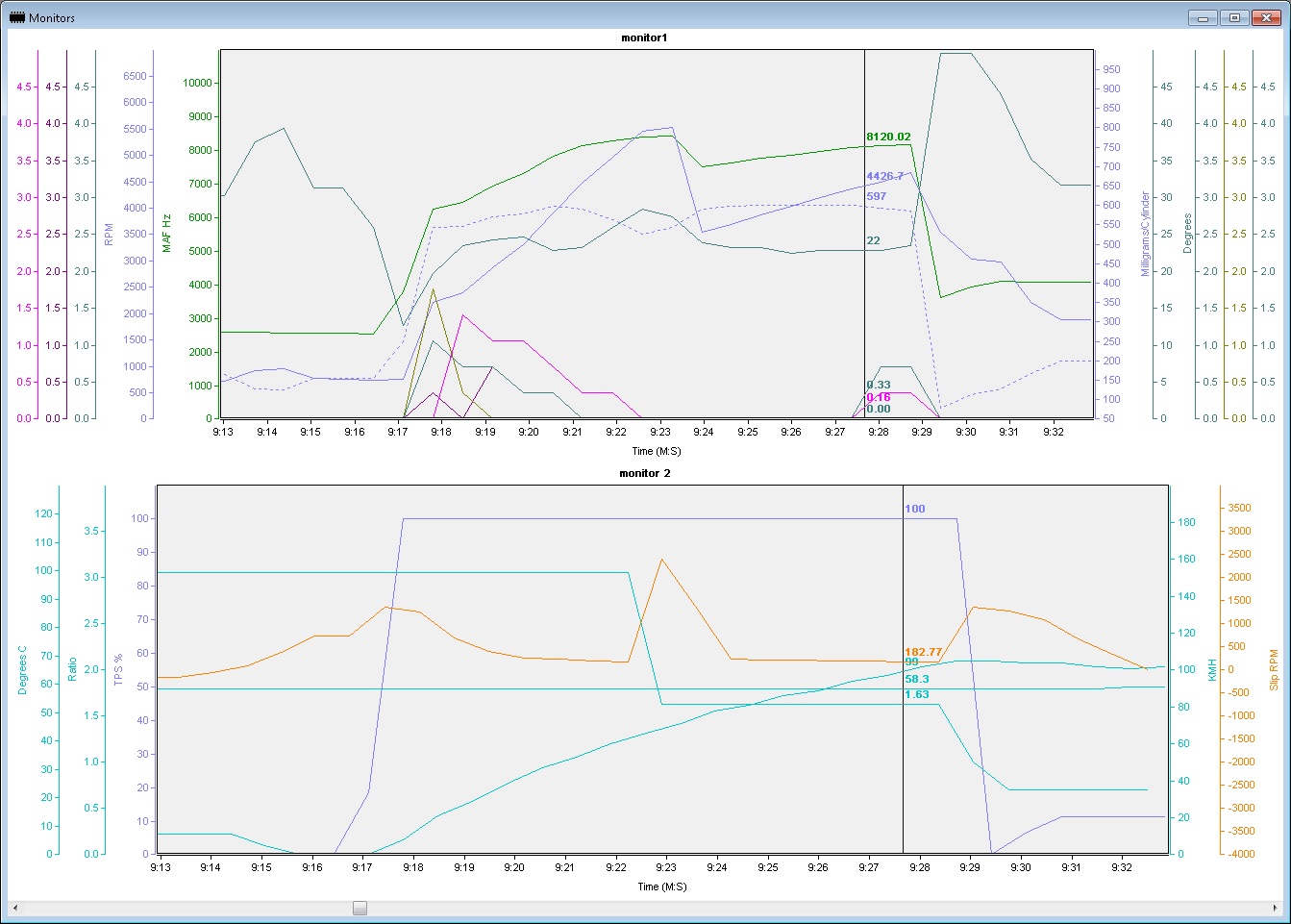Click the 597 value label
The image size is (1291, 924).
[876, 196]
